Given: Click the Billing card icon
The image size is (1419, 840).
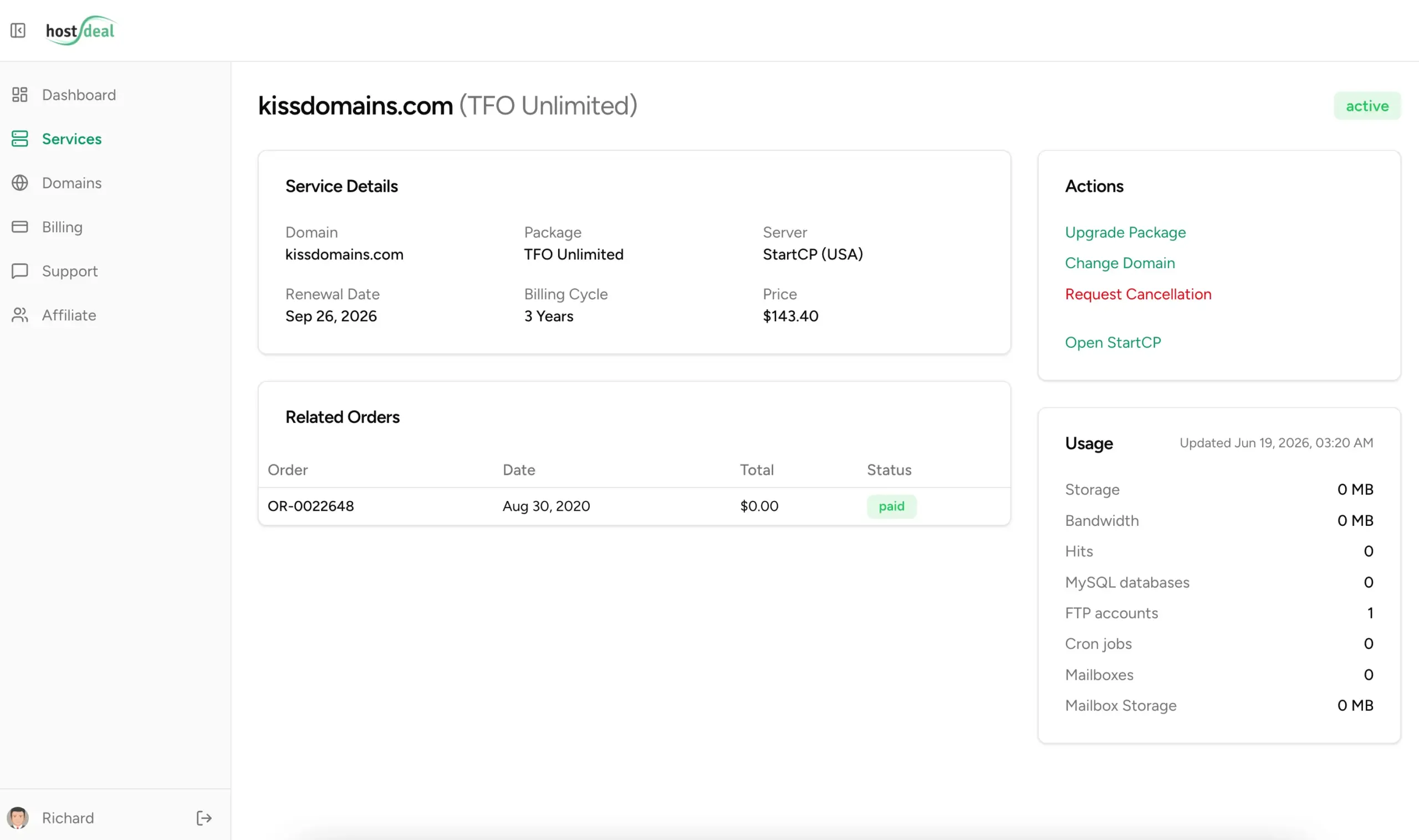Looking at the screenshot, I should pos(20,227).
